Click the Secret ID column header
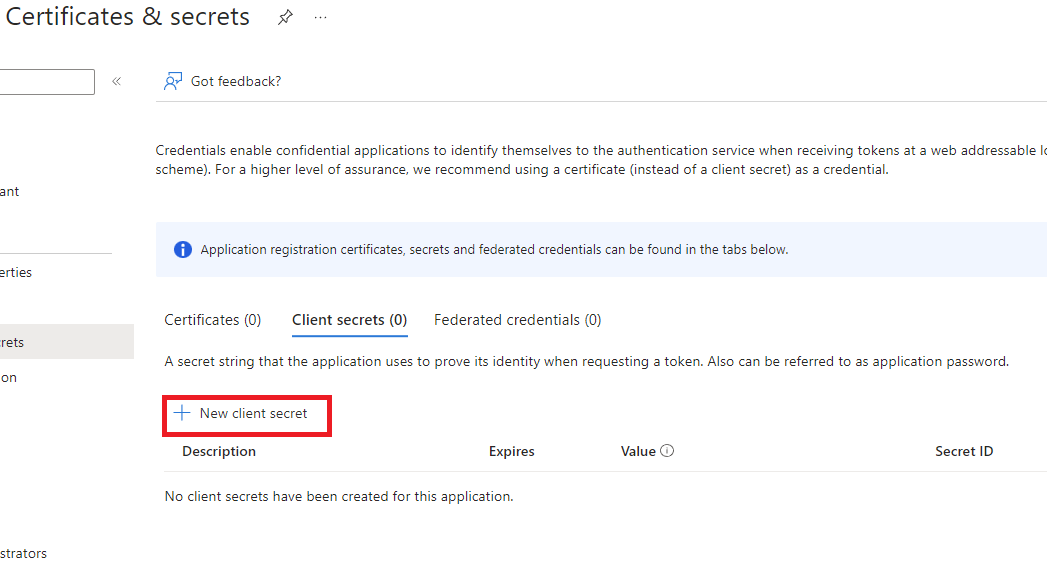This screenshot has width=1047, height=574. pyautogui.click(x=963, y=451)
